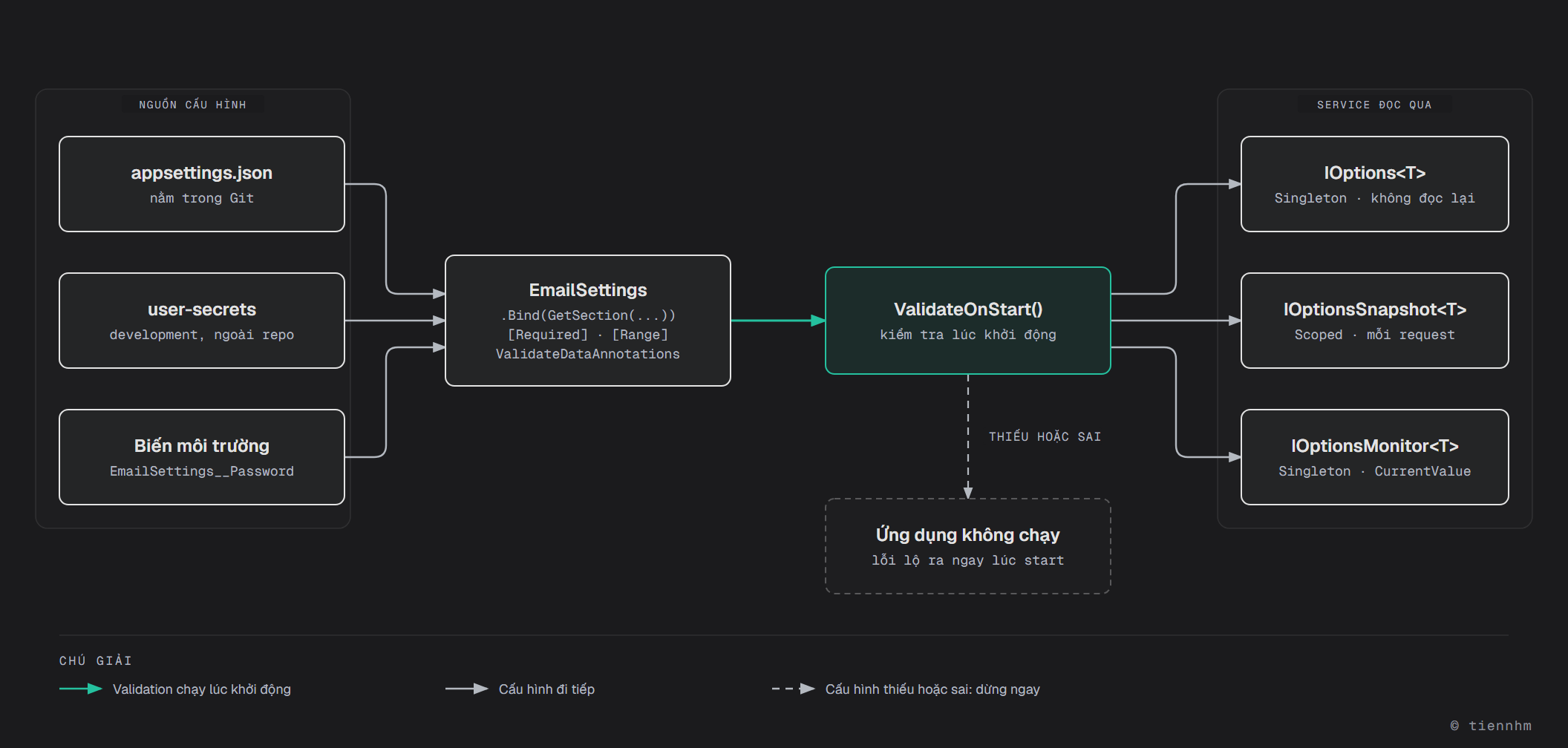Select the user-secrets box
Viewport: 1568px width, 748px height.
click(202, 321)
